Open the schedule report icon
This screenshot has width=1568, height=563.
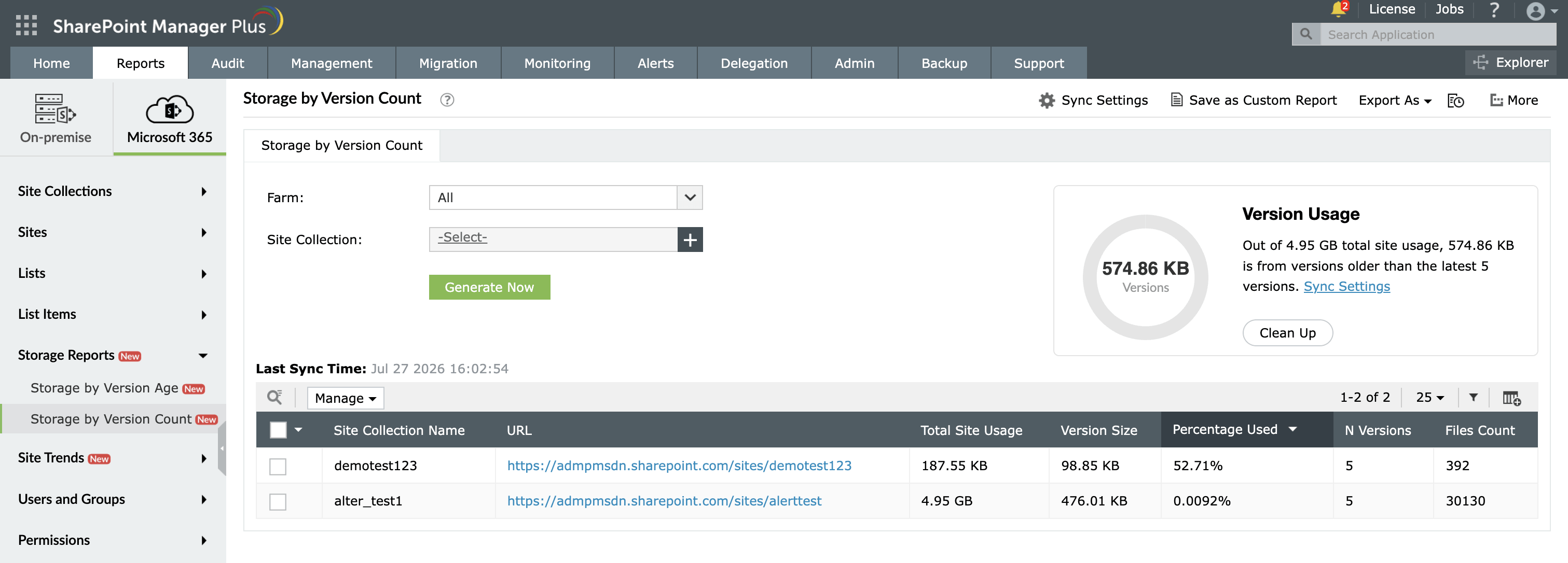coord(1455,101)
